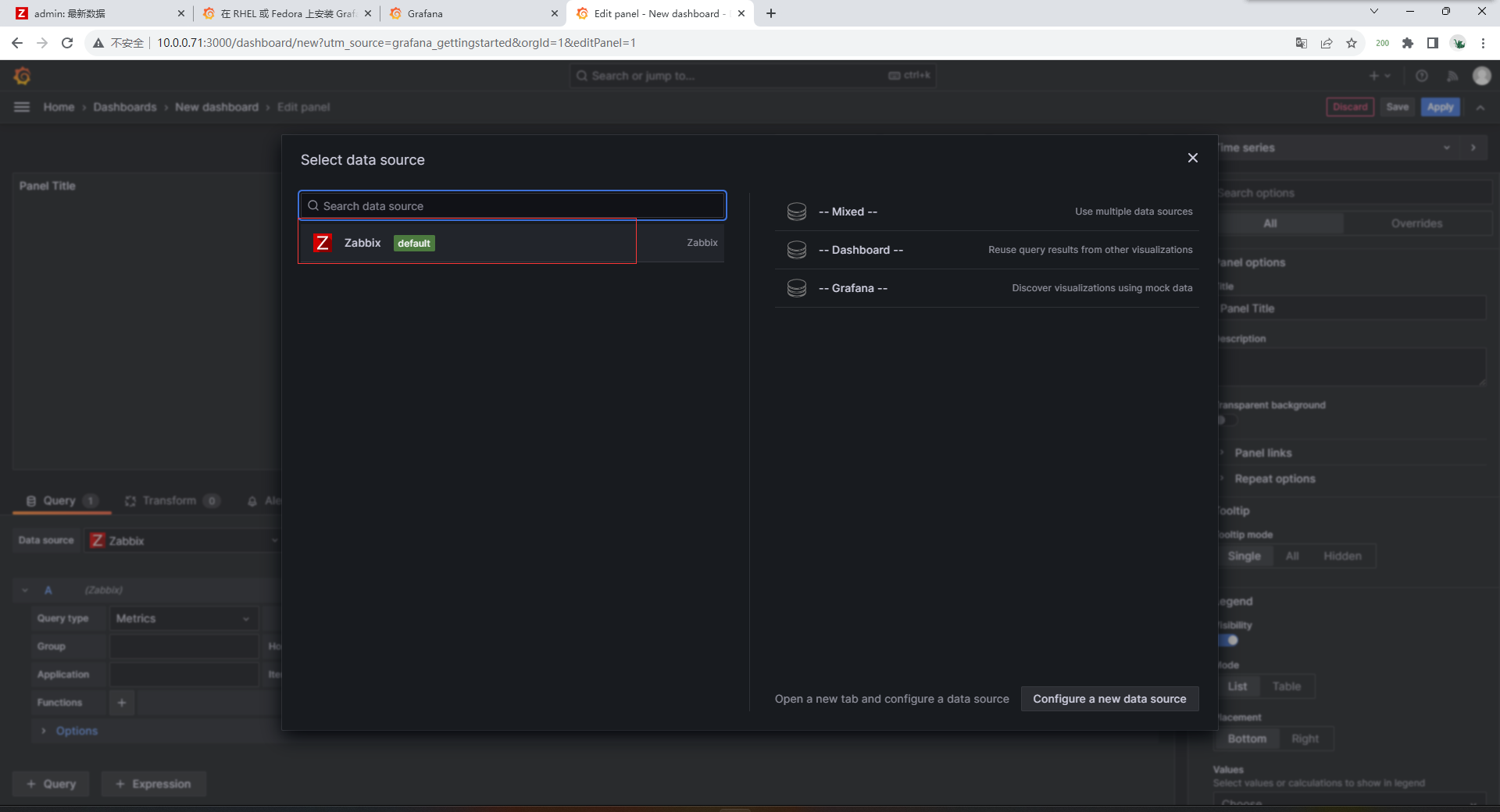Select Single tooltip mode
This screenshot has height=812, width=1500.
pos(1244,556)
